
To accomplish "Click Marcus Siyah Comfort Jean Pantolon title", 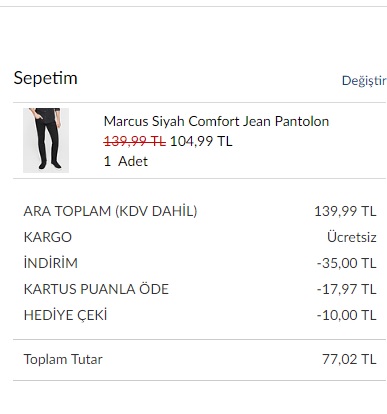I will (216, 121).
